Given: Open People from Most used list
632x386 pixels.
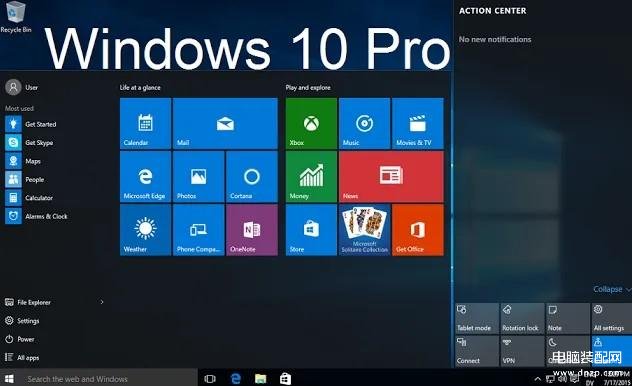Looking at the screenshot, I should [25, 179].
